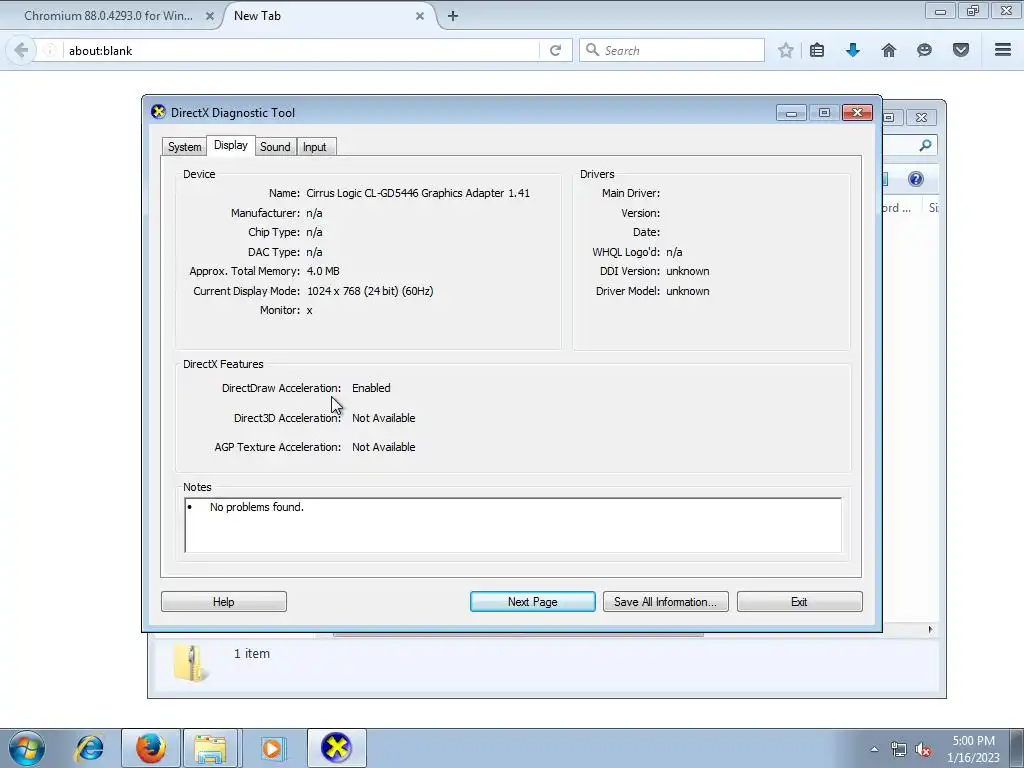Image resolution: width=1024 pixels, height=768 pixels.
Task: Click the muted volume tray icon
Action: pos(923,750)
